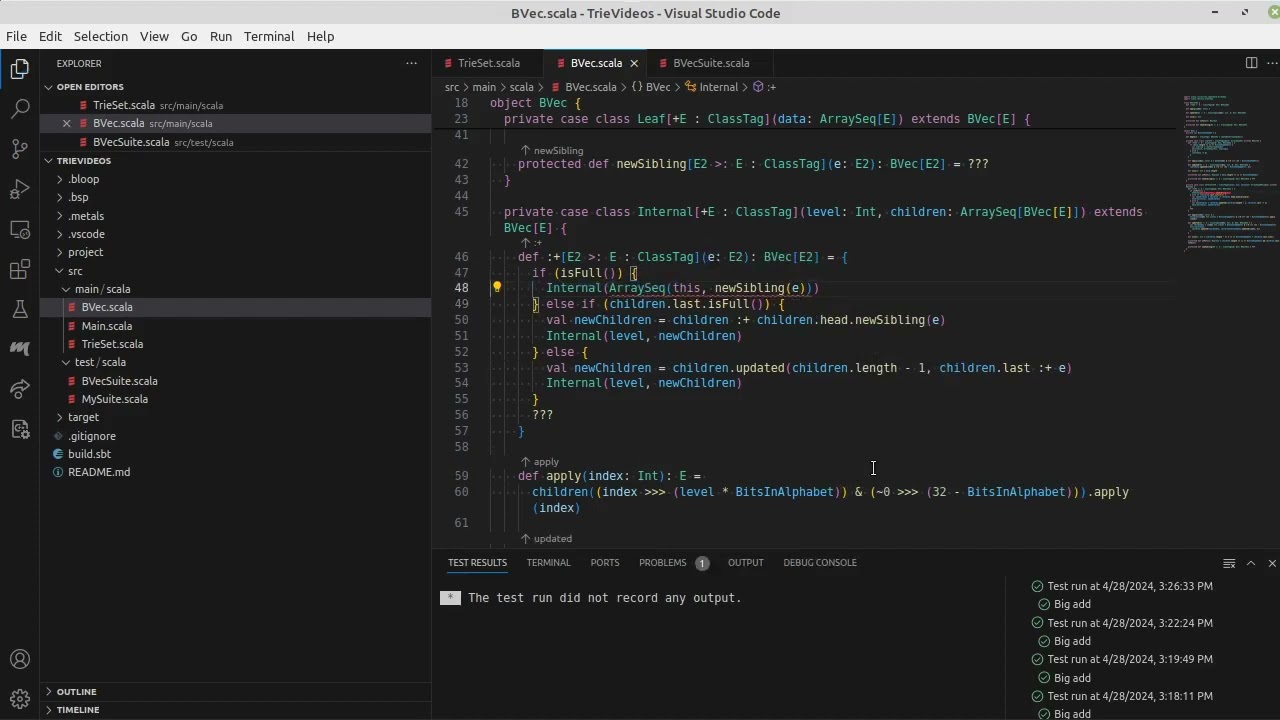Expand .metals folder

[86, 216]
